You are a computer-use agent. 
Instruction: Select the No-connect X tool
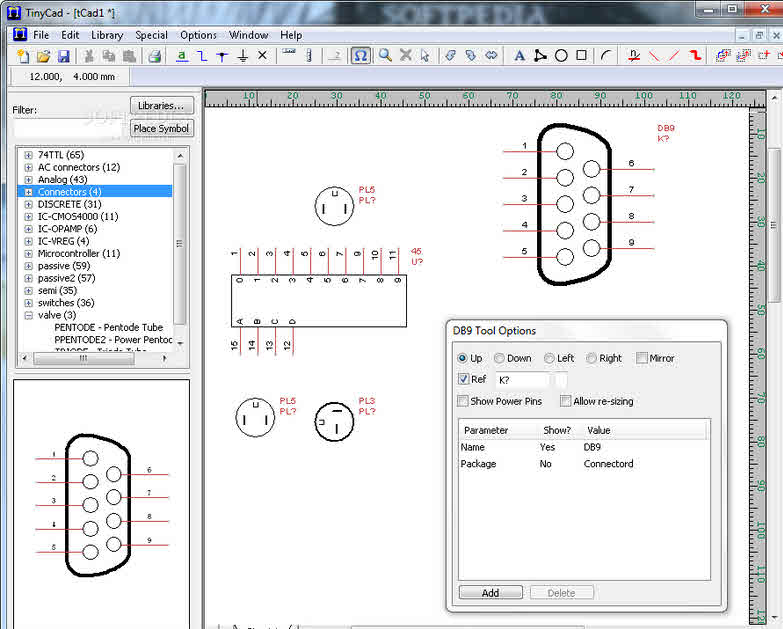[x=262, y=55]
